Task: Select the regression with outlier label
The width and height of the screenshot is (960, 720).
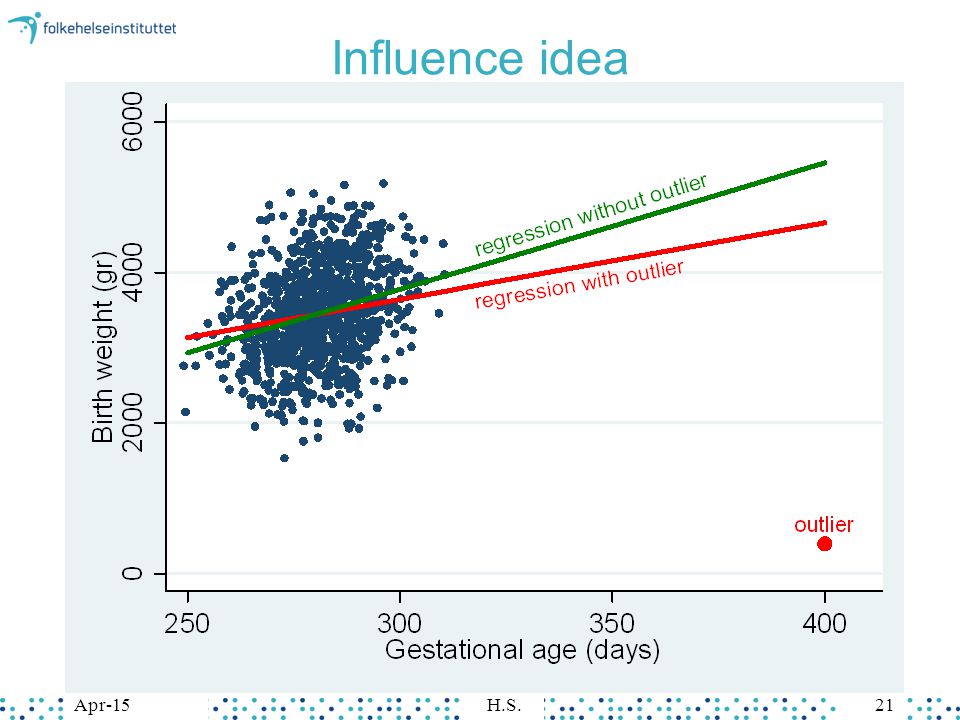Action: point(579,285)
